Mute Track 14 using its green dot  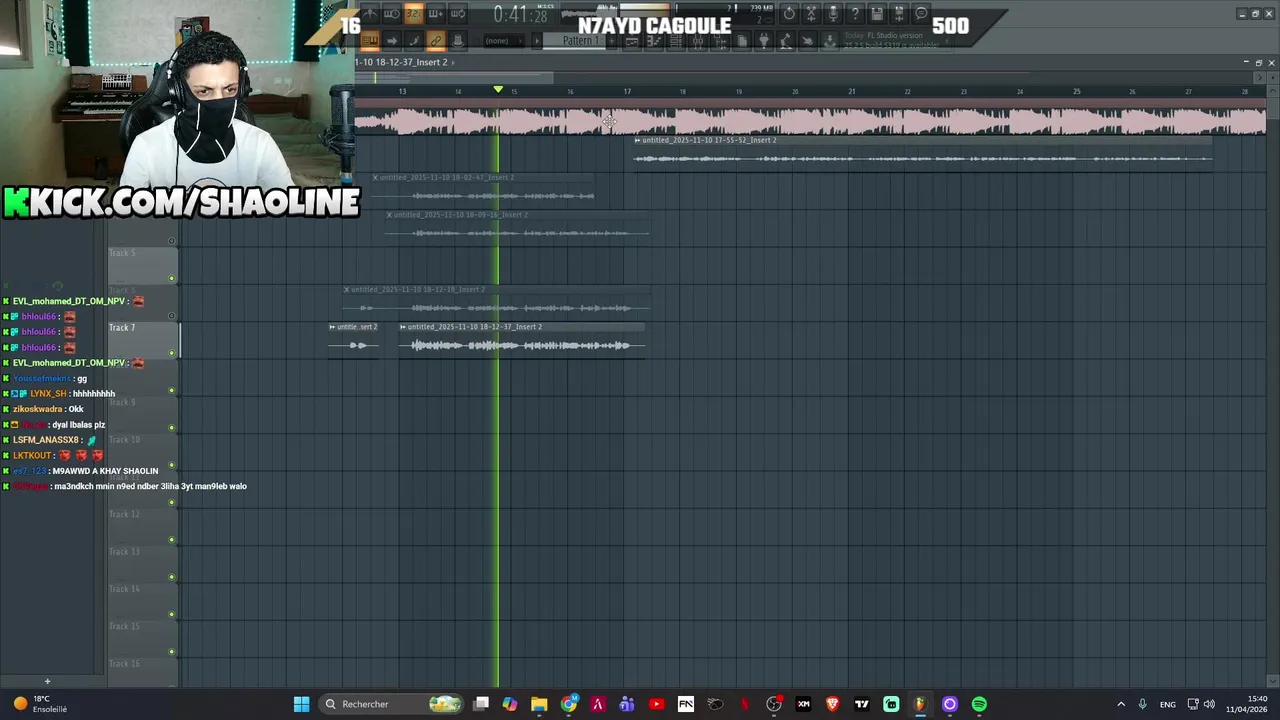click(x=172, y=615)
